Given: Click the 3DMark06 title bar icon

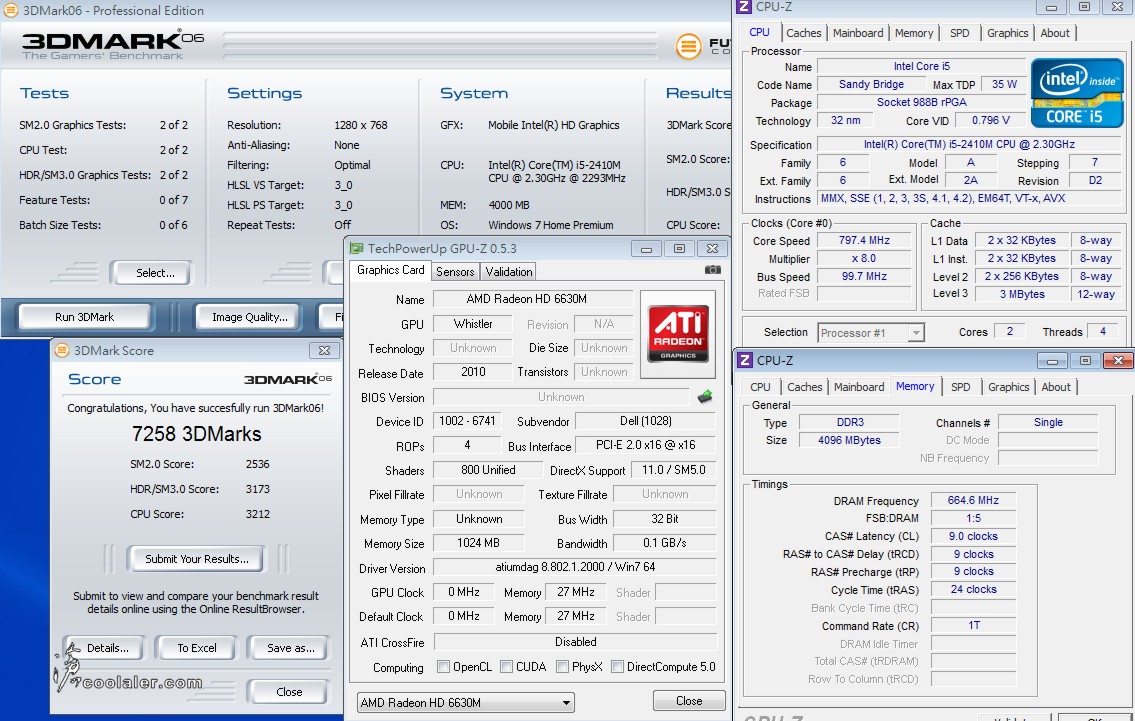Looking at the screenshot, I should tap(11, 10).
